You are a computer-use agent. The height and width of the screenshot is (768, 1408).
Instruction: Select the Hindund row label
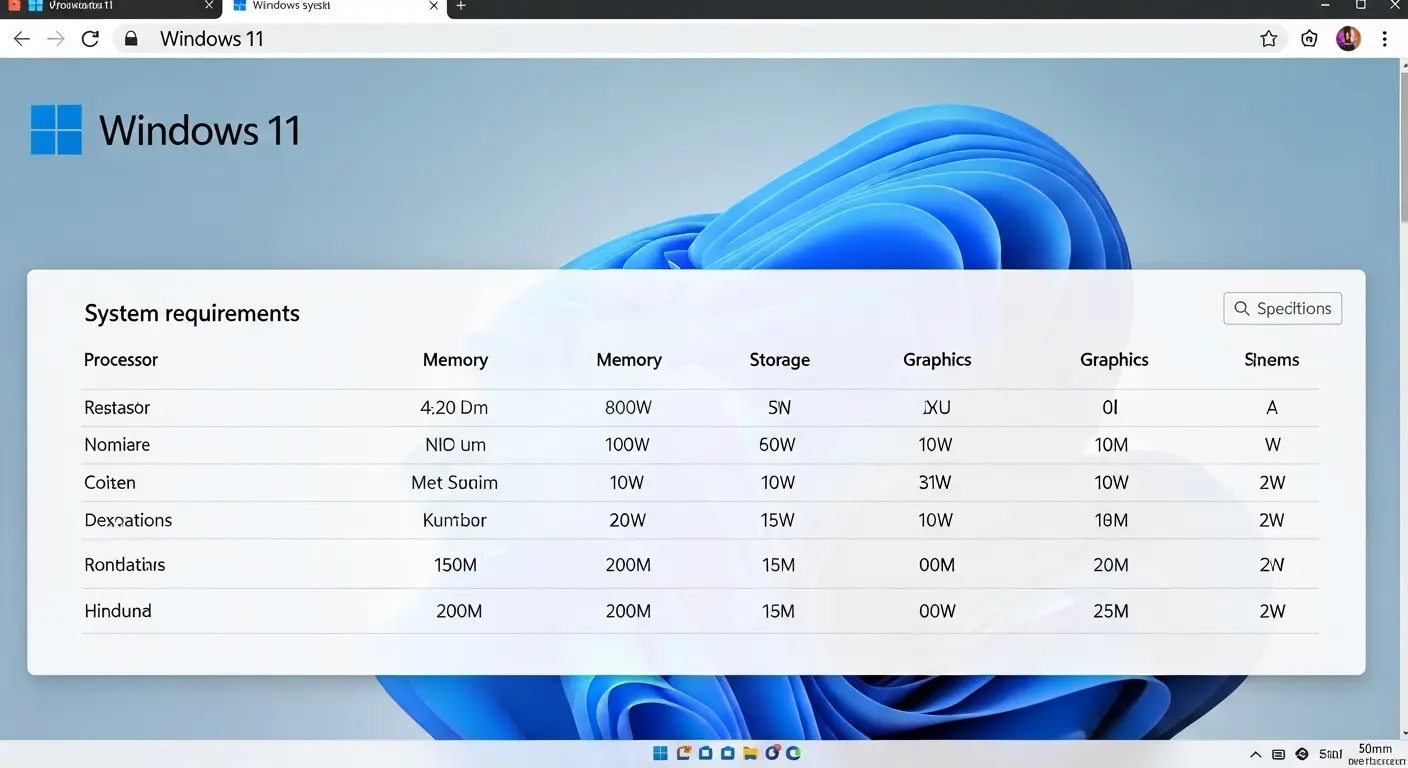pyautogui.click(x=118, y=611)
